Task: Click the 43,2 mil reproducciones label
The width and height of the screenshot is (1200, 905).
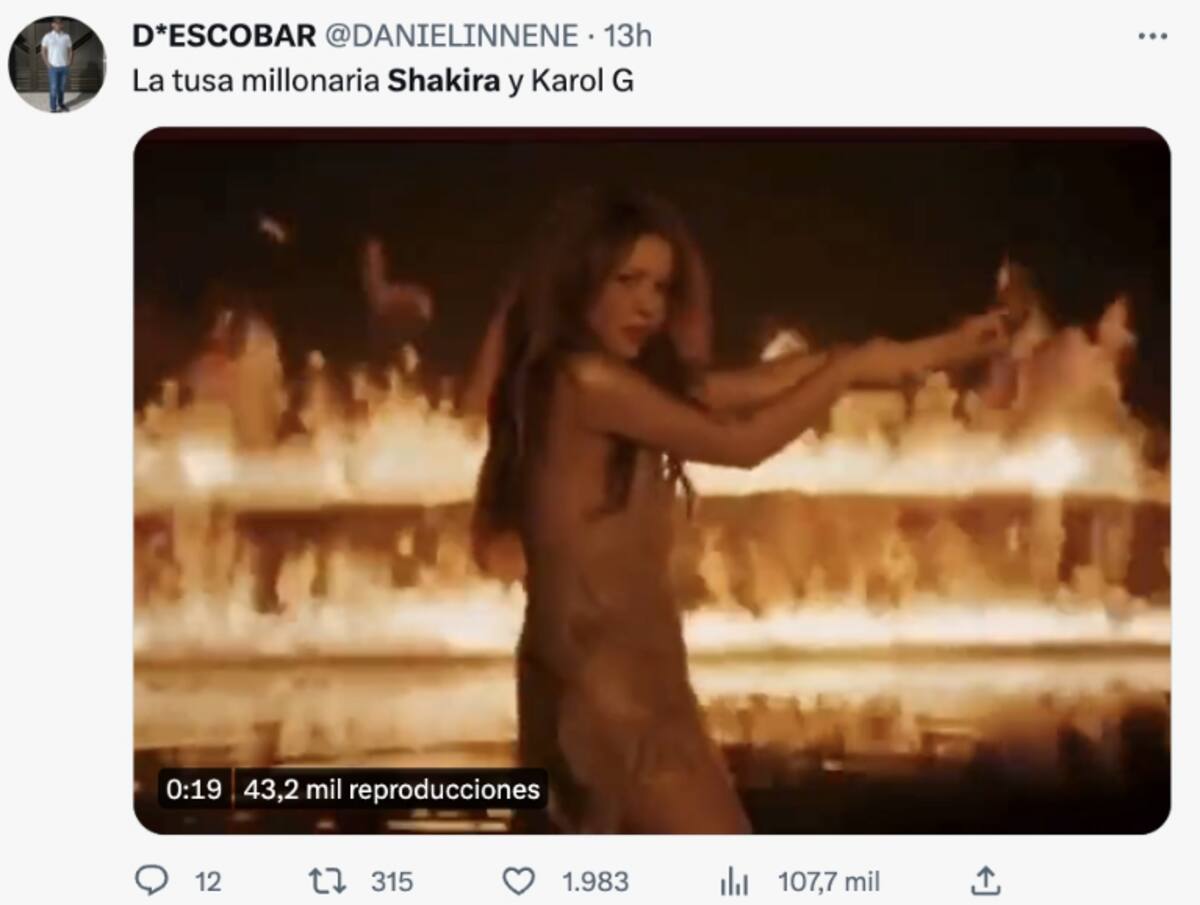Action: click(x=391, y=789)
